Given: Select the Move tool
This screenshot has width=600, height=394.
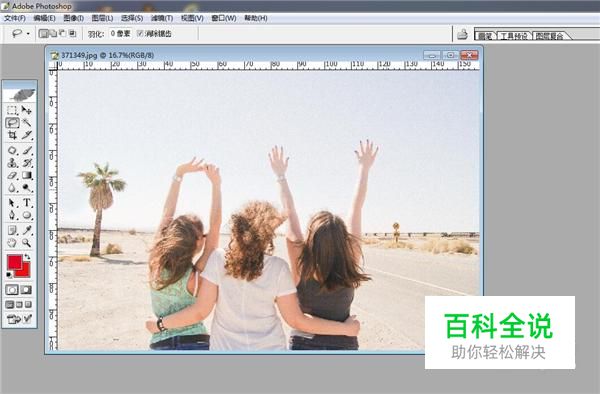Looking at the screenshot, I should (26, 111).
